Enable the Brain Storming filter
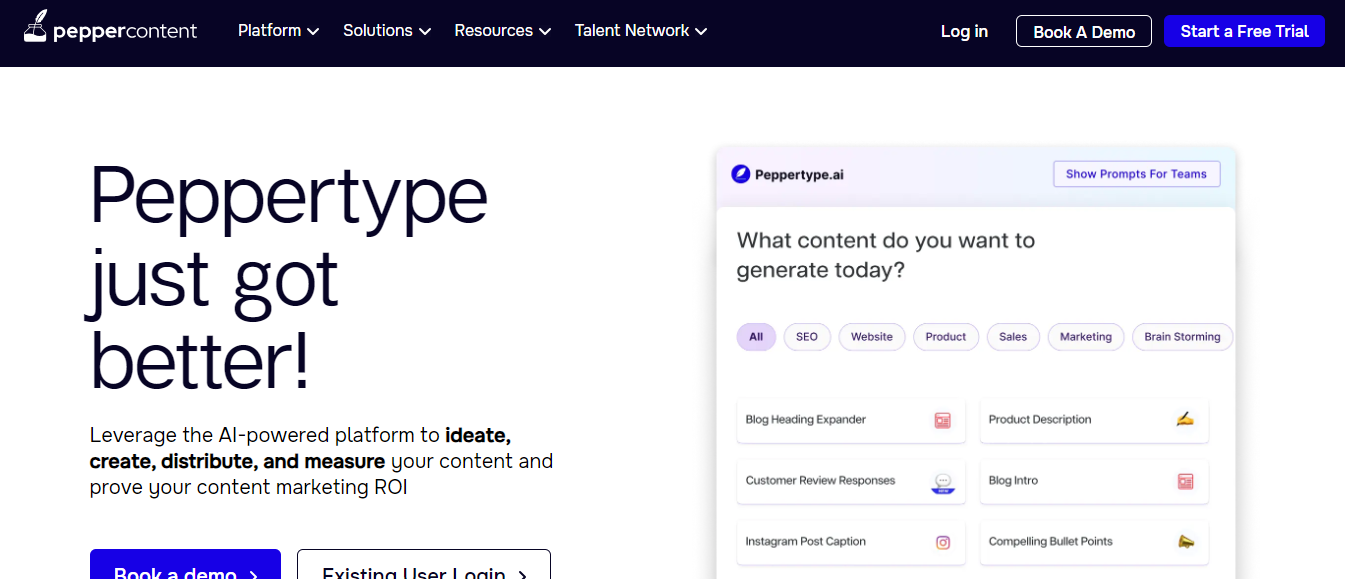This screenshot has height=579, width=1345. [1182, 337]
